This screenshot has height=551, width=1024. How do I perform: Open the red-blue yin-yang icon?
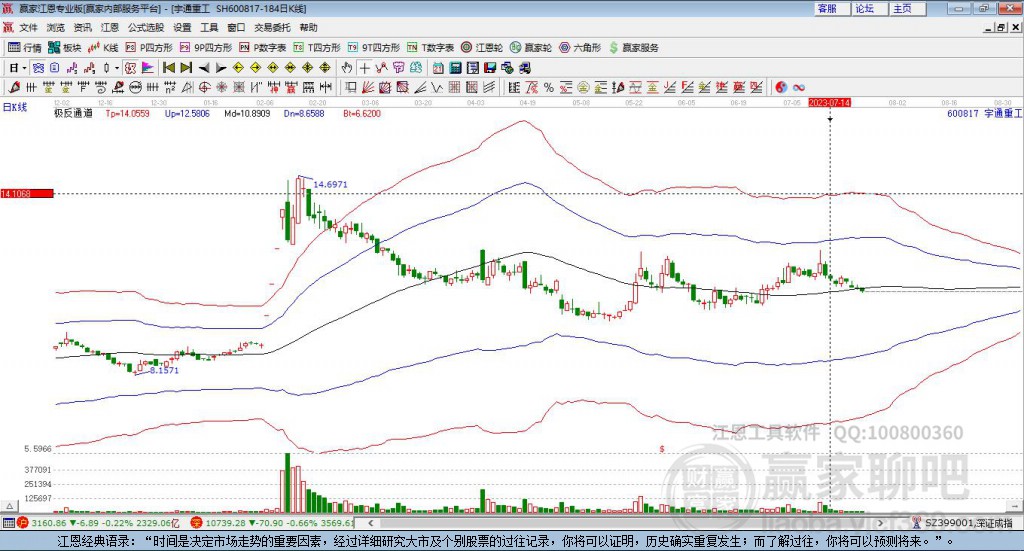781,87
